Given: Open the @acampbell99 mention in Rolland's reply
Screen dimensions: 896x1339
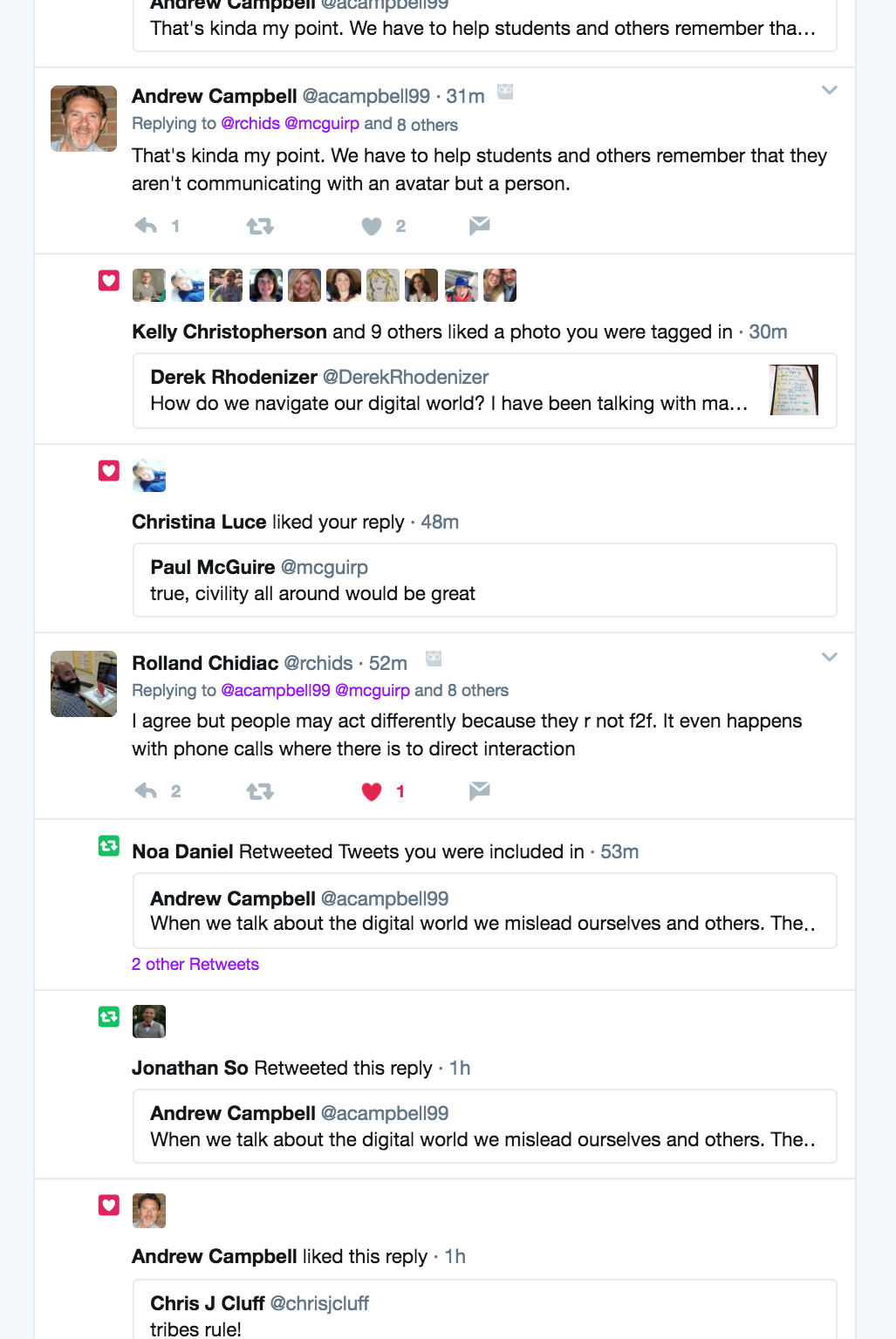Looking at the screenshot, I should pyautogui.click(x=276, y=690).
